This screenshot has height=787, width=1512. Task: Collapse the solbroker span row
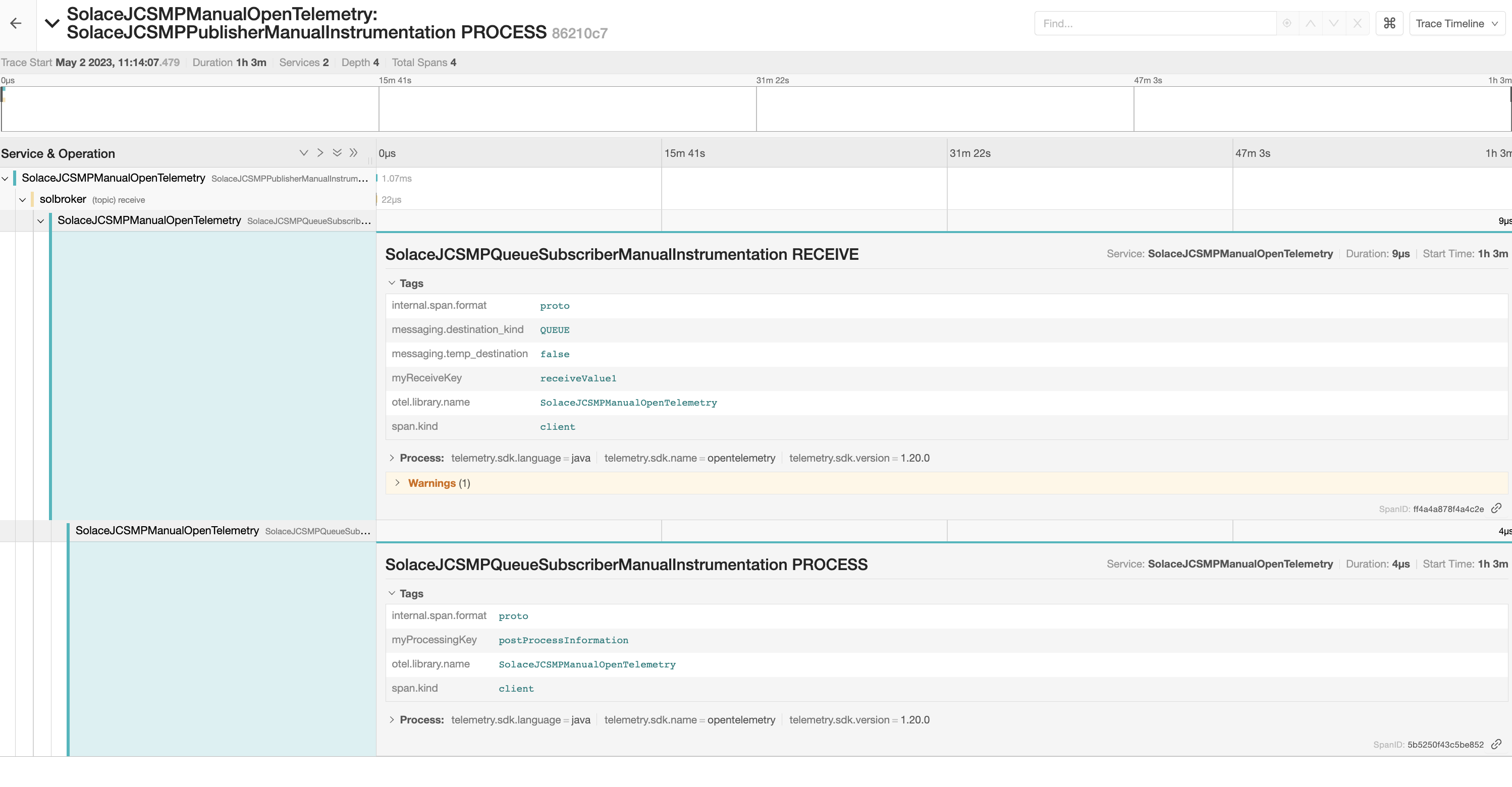pos(22,200)
